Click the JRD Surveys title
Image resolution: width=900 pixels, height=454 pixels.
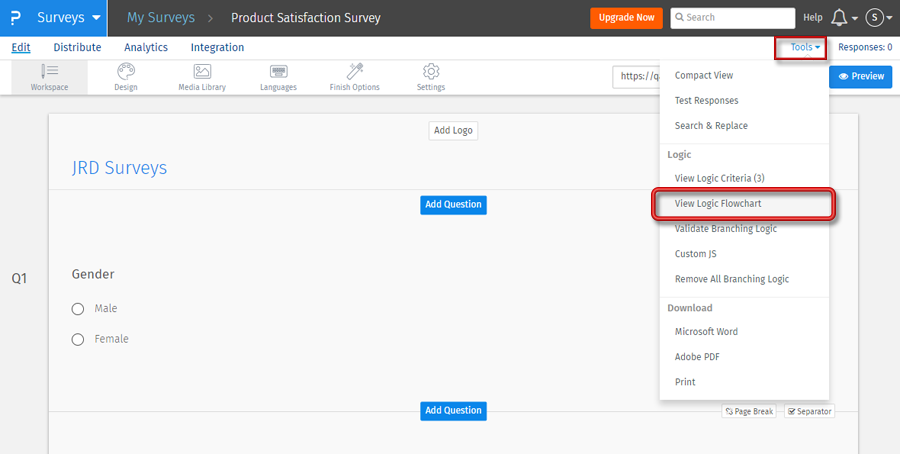pos(119,168)
